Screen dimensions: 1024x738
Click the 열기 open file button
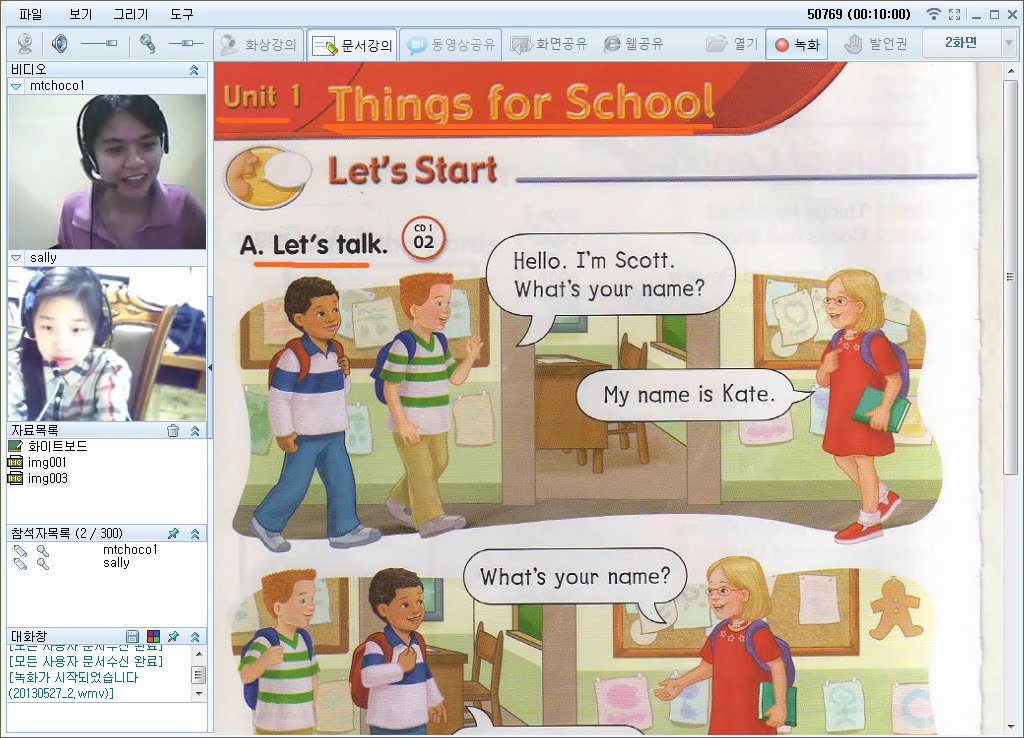(731, 44)
